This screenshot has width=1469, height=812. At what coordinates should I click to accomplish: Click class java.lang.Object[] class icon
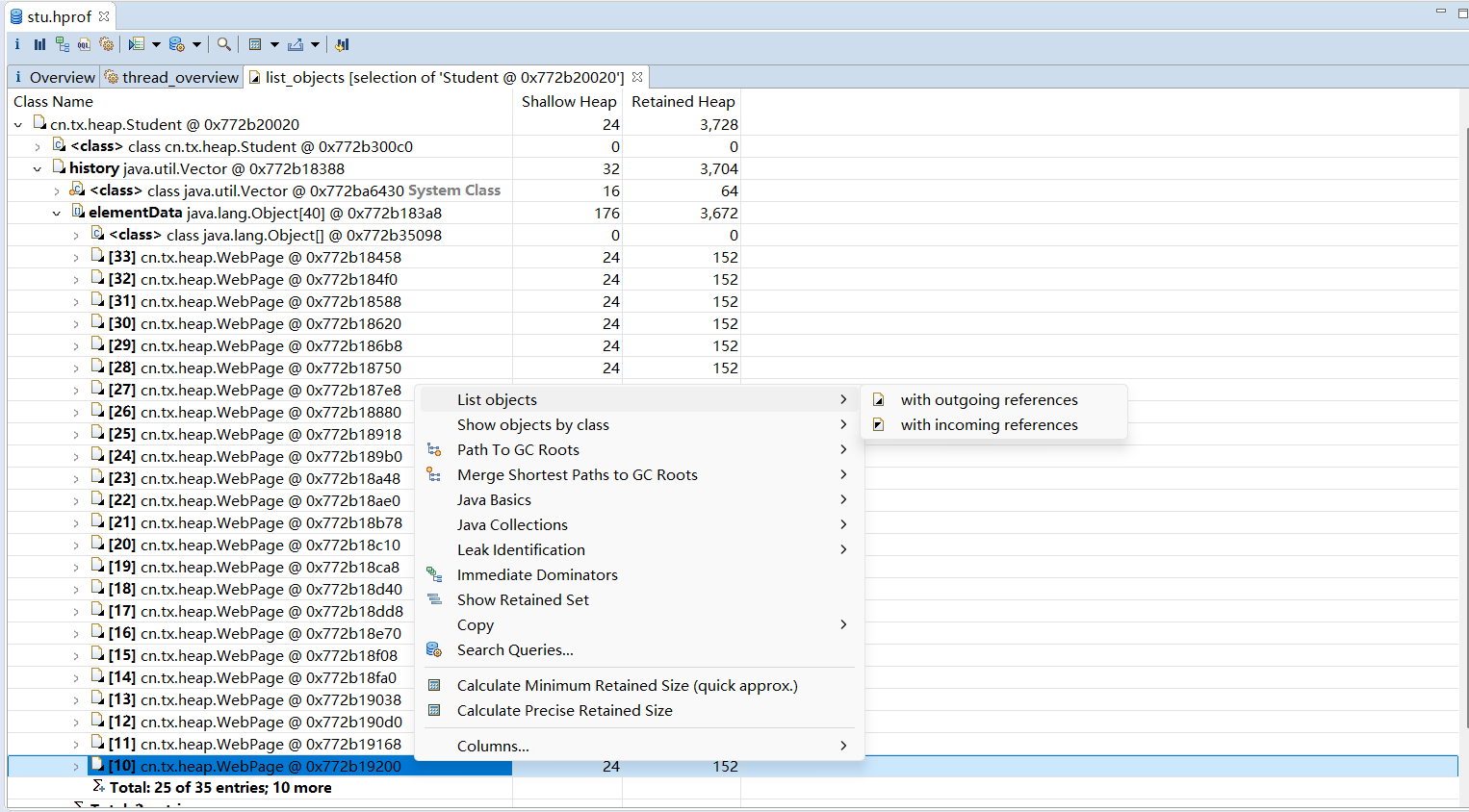coord(97,234)
